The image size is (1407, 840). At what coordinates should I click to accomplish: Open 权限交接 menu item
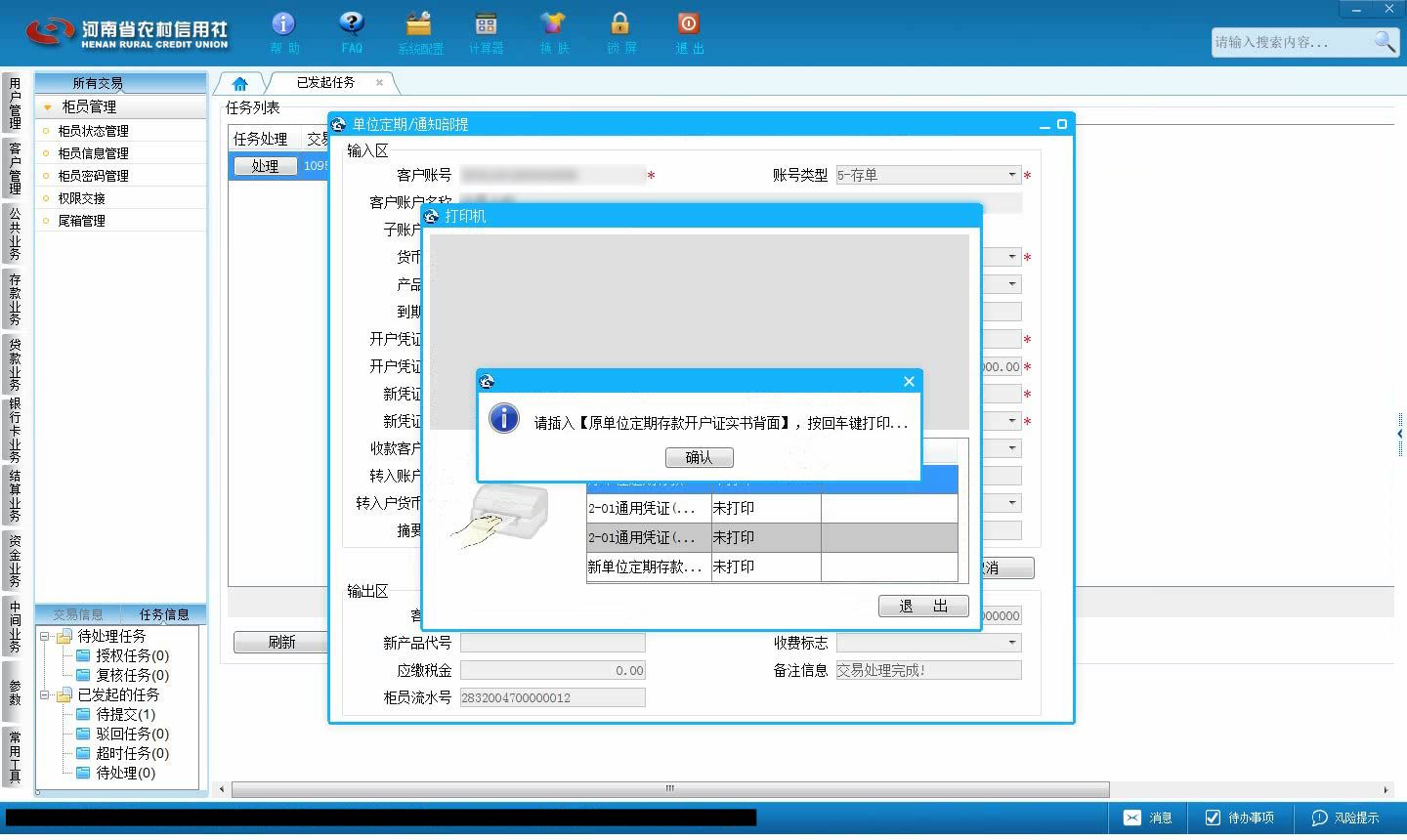[81, 198]
